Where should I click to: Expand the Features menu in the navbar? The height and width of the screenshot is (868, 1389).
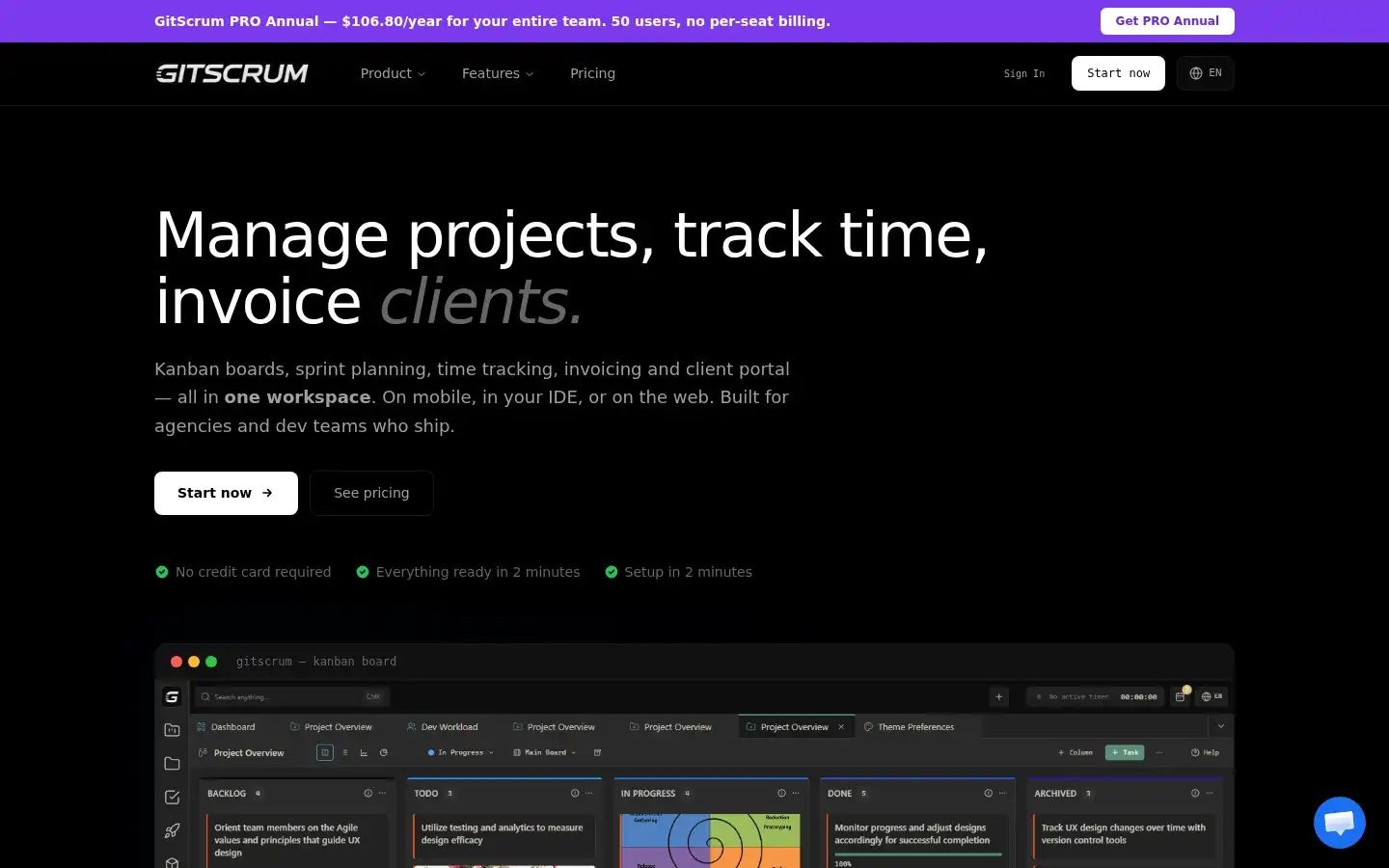point(498,73)
